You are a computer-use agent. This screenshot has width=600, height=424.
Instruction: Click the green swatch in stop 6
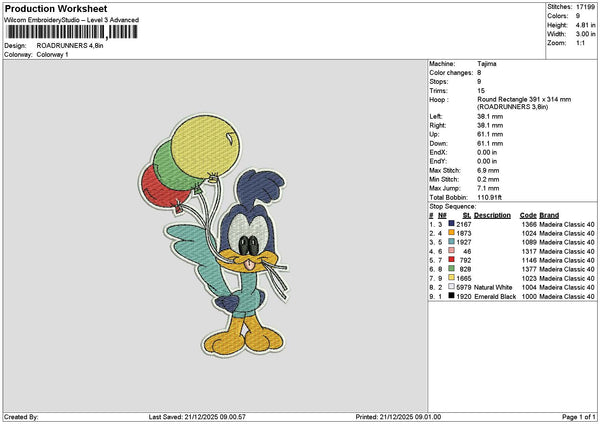tap(452, 269)
